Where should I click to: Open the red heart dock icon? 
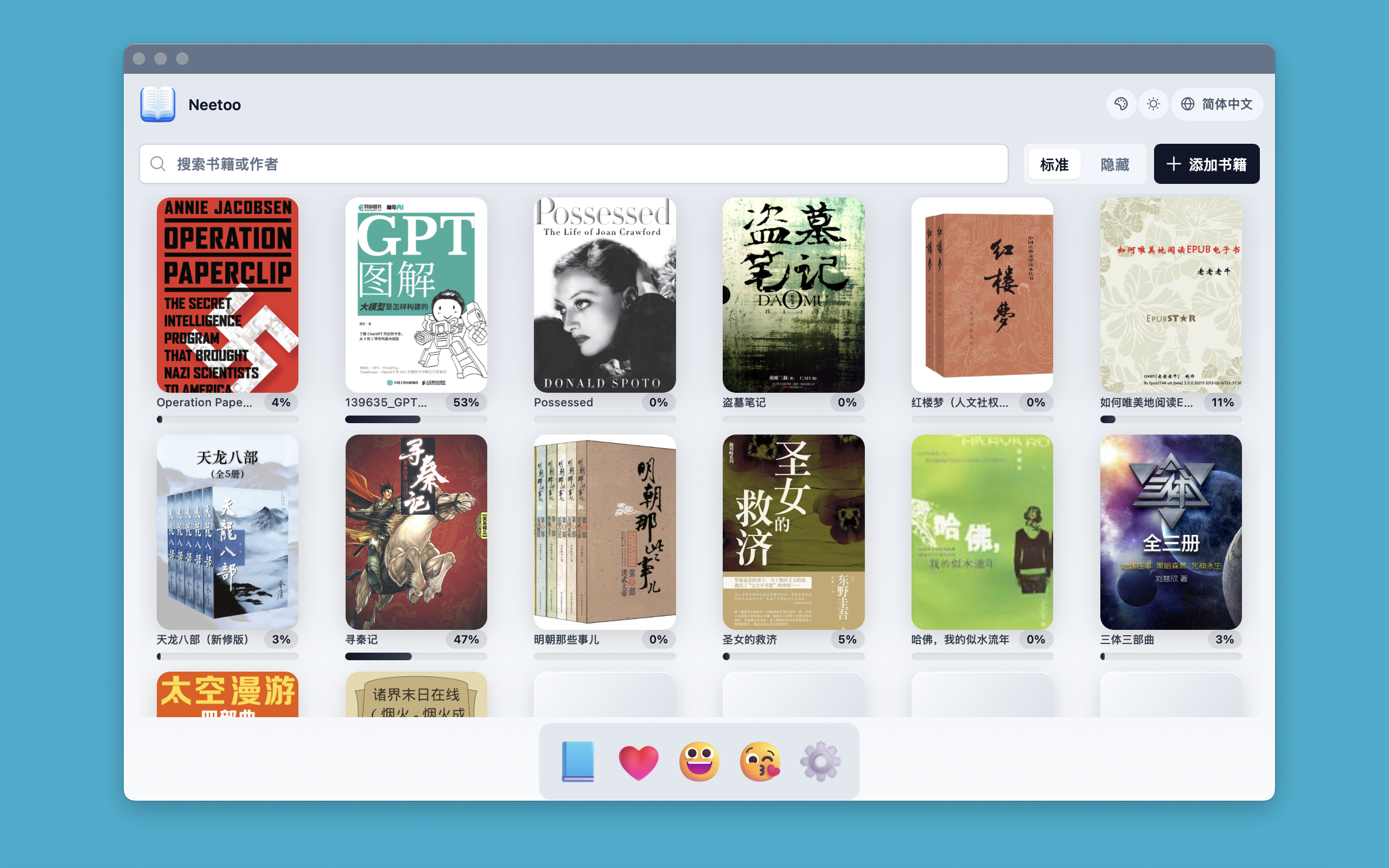coord(638,762)
